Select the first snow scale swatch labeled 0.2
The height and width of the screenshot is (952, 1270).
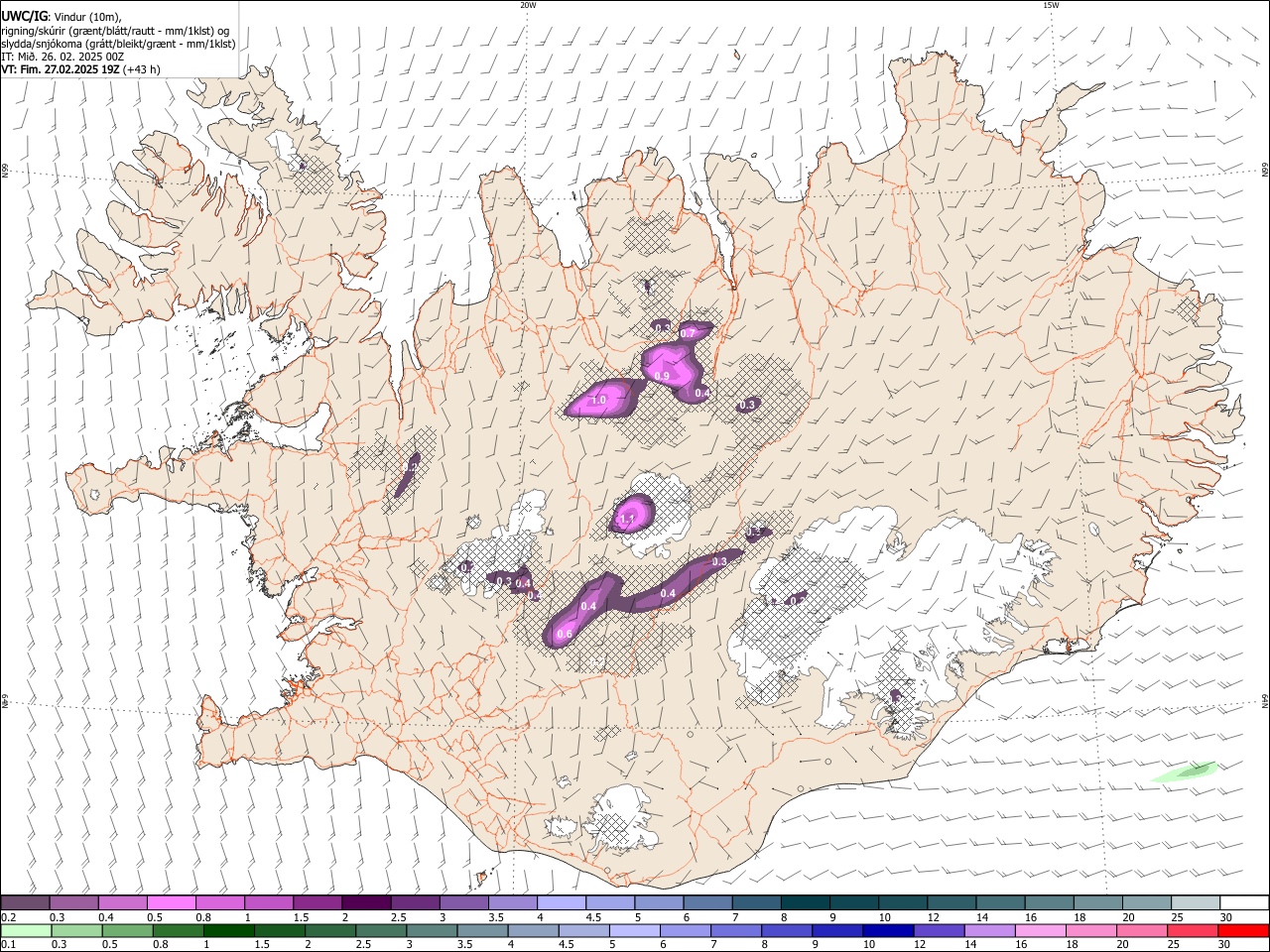tap(25, 903)
